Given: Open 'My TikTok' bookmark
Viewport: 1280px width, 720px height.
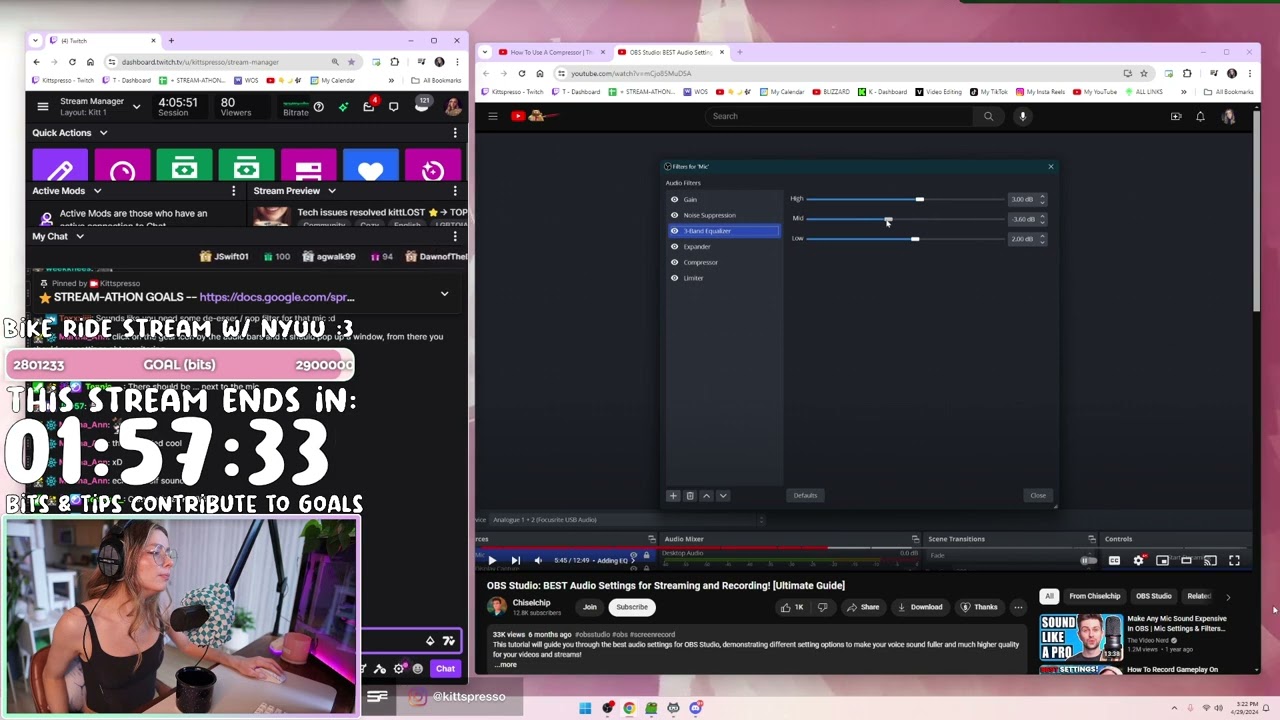Looking at the screenshot, I should [988, 92].
